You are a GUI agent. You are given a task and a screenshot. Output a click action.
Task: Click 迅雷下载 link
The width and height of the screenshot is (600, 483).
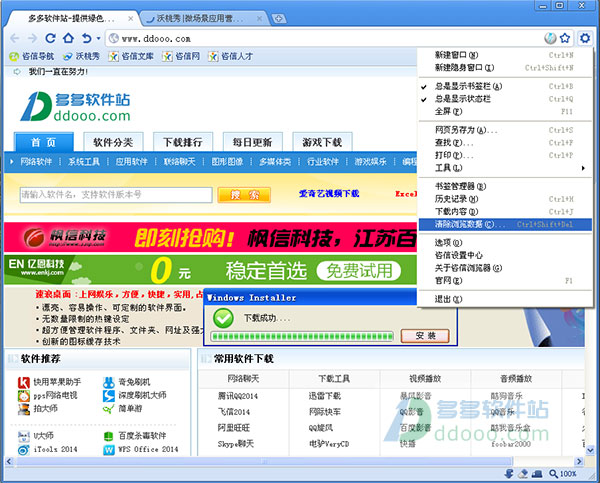(x=325, y=396)
